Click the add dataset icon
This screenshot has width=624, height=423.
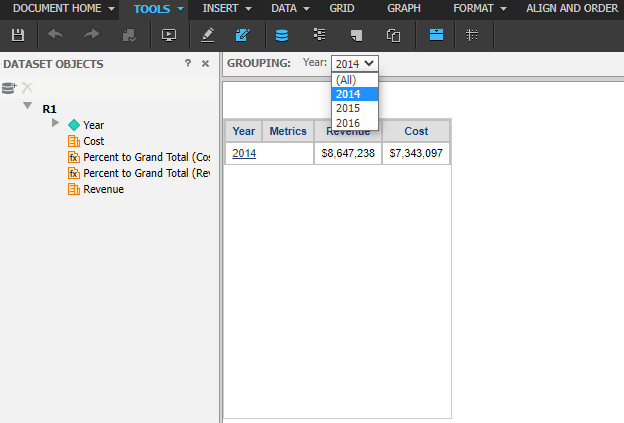tap(9, 88)
